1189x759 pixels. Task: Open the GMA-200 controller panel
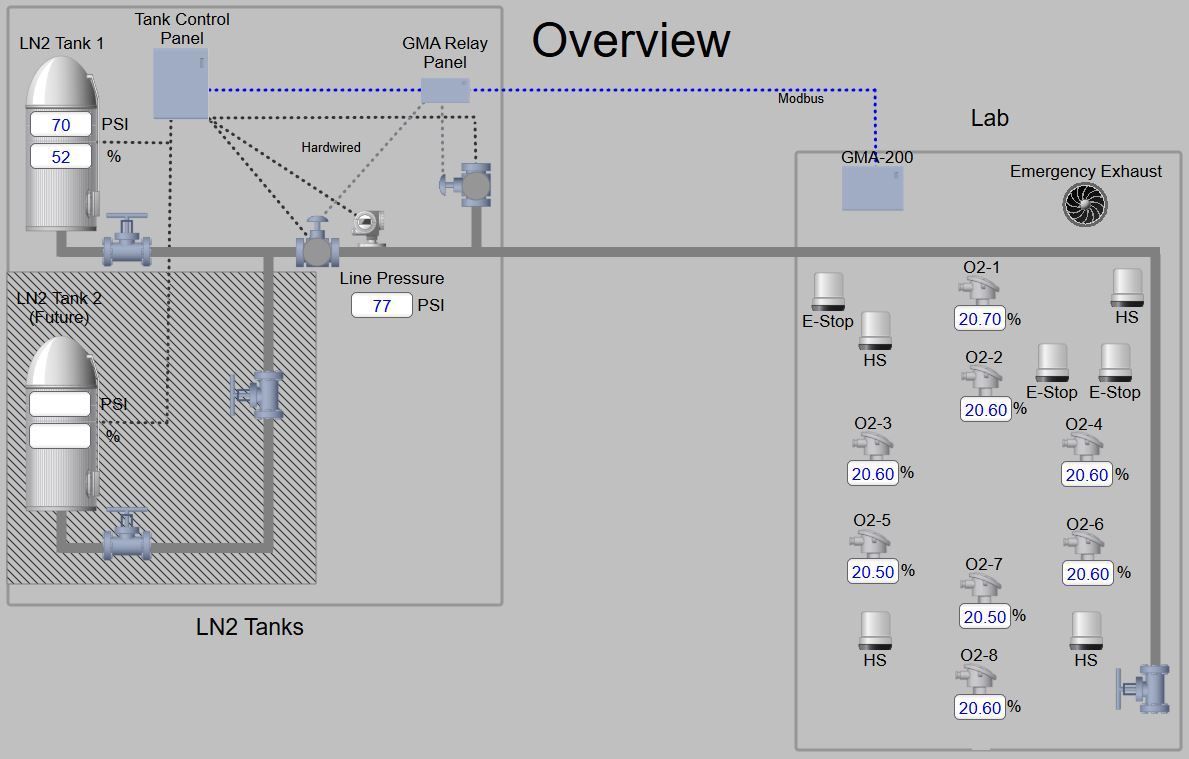click(x=873, y=189)
